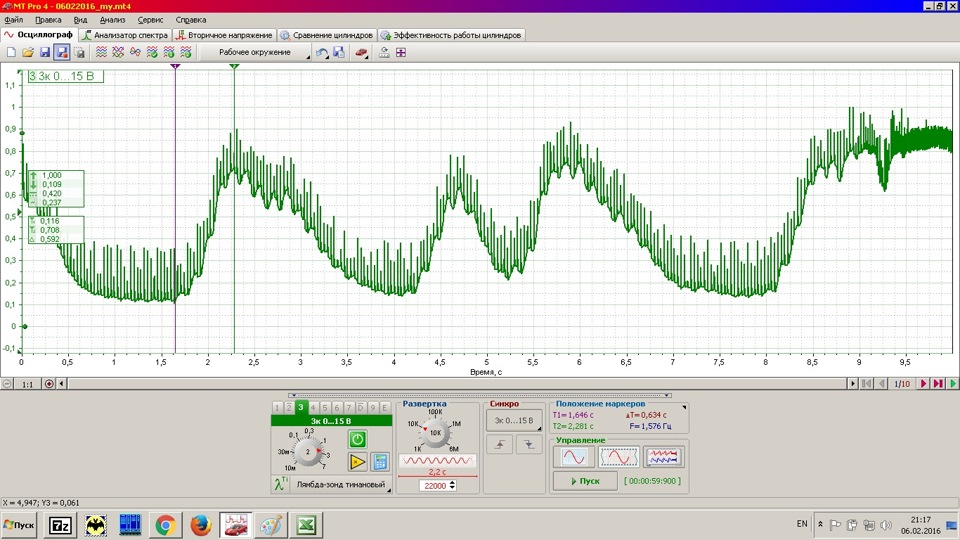Viewport: 960px width, 540px height.
Task: Open the Сервис menu
Action: (150, 20)
